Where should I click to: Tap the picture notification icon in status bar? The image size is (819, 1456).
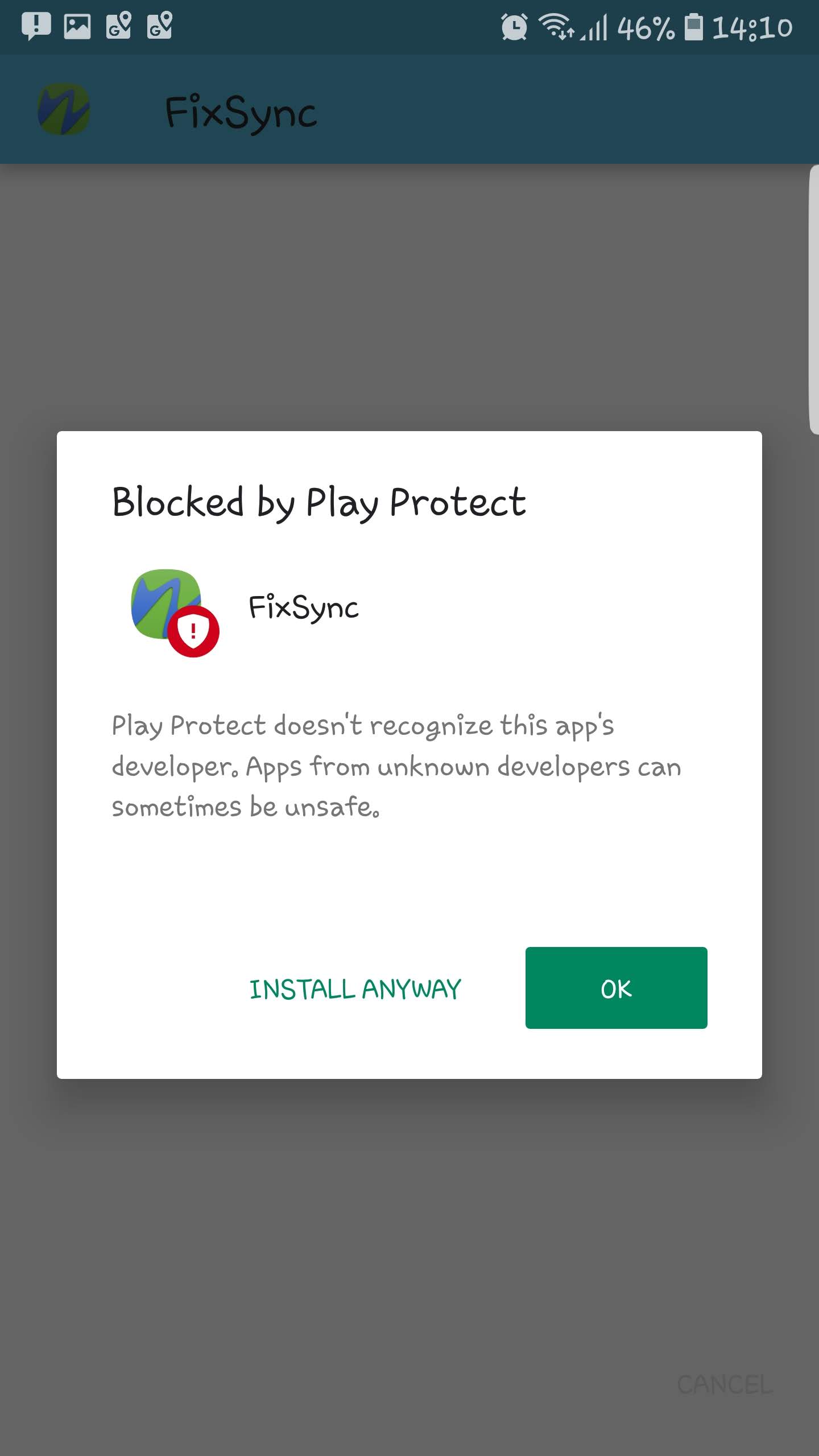pos(77,26)
